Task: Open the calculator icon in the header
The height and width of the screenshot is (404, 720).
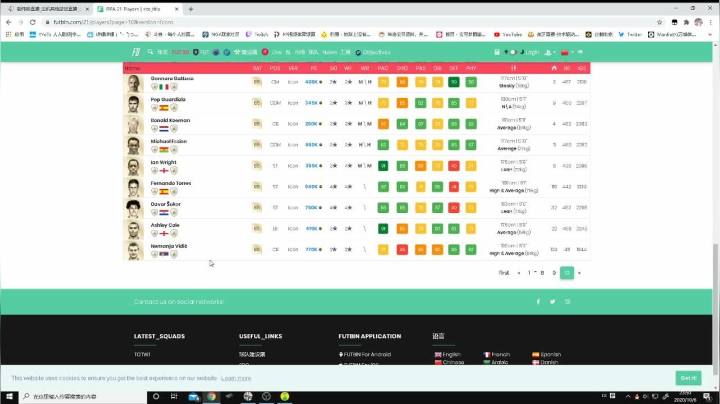Action: click(497, 52)
